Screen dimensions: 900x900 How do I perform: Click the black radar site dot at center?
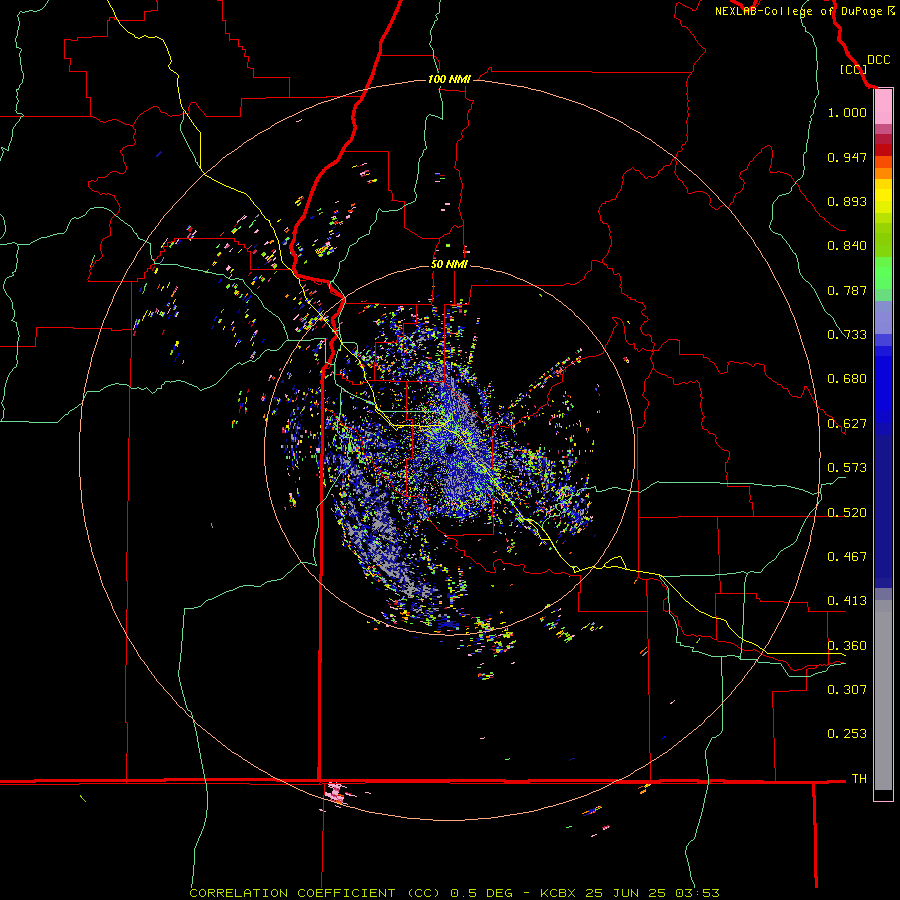(x=449, y=450)
